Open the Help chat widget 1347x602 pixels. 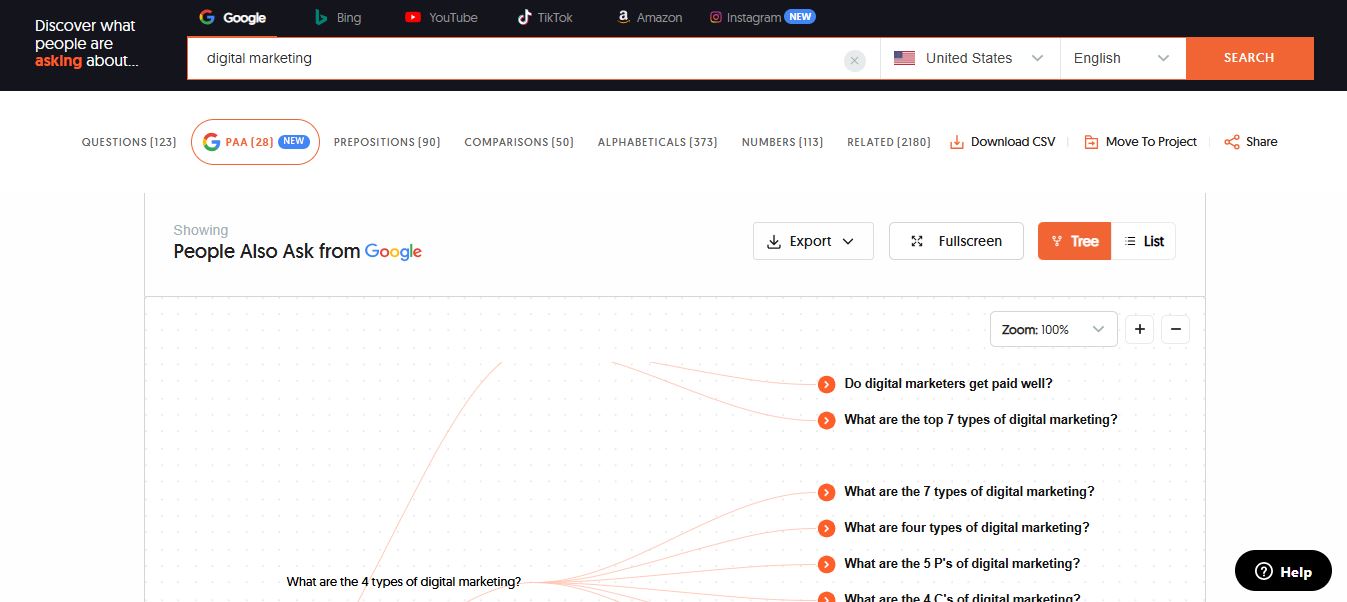tap(1282, 571)
